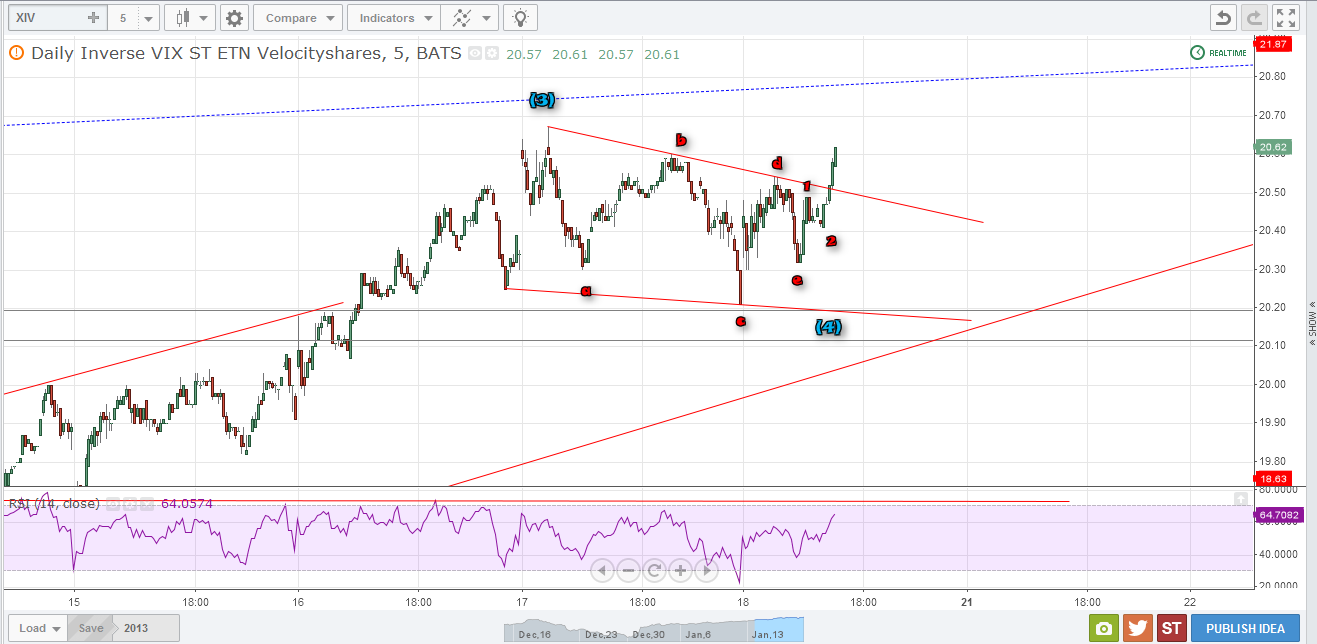
Task: Zoom in using the plus chart control
Action: pyautogui.click(x=680, y=571)
